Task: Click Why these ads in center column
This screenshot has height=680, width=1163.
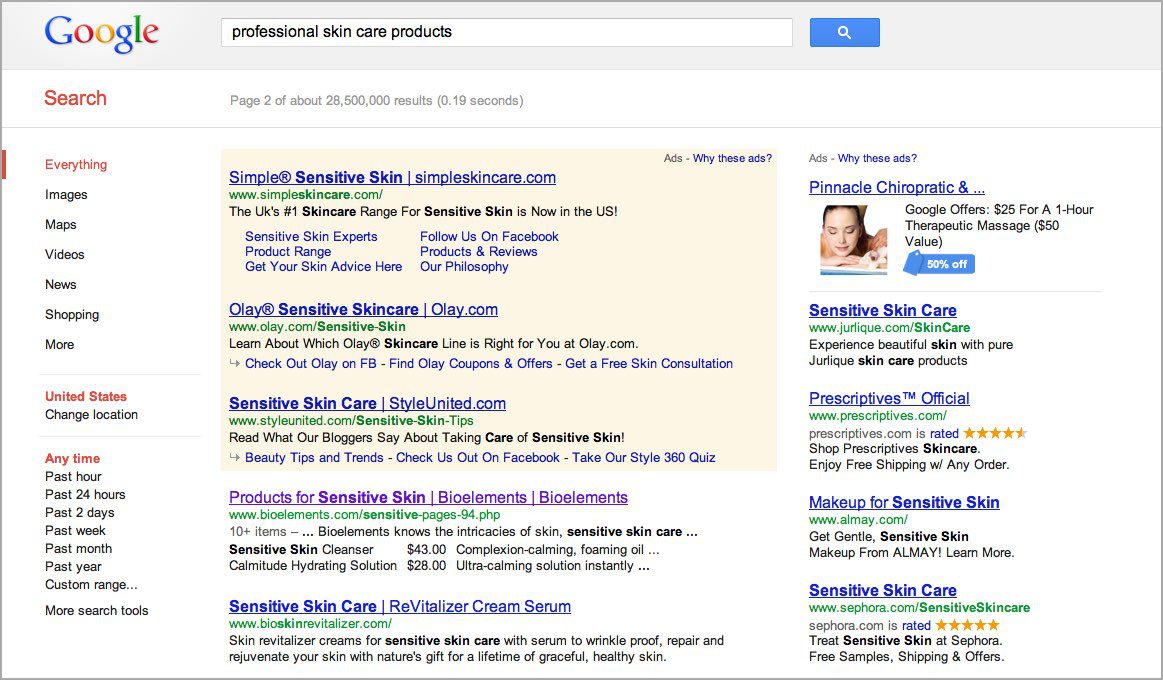Action: [732, 158]
